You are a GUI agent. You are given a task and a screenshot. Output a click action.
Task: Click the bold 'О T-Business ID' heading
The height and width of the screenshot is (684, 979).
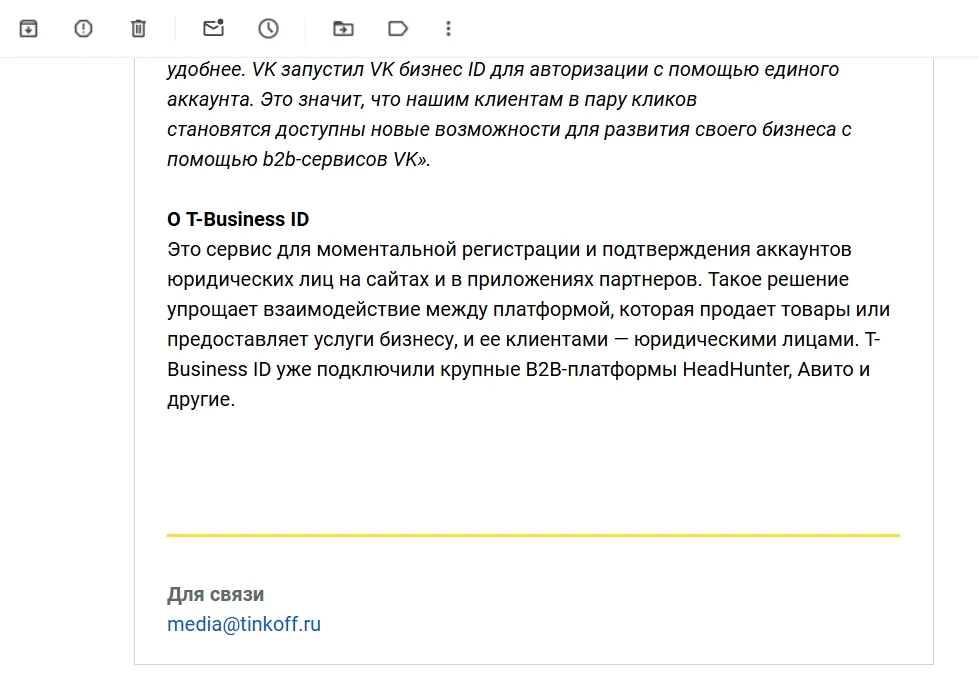point(238,220)
